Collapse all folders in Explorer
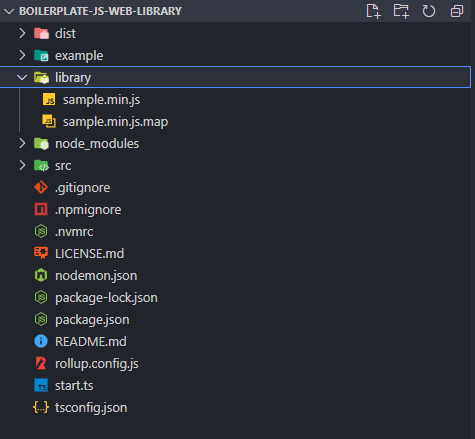 click(457, 11)
